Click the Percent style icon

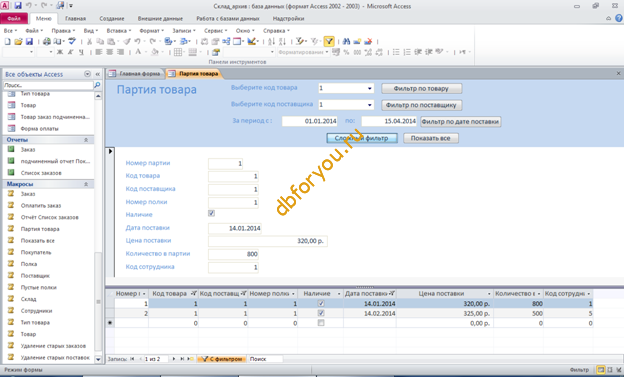pos(346,52)
